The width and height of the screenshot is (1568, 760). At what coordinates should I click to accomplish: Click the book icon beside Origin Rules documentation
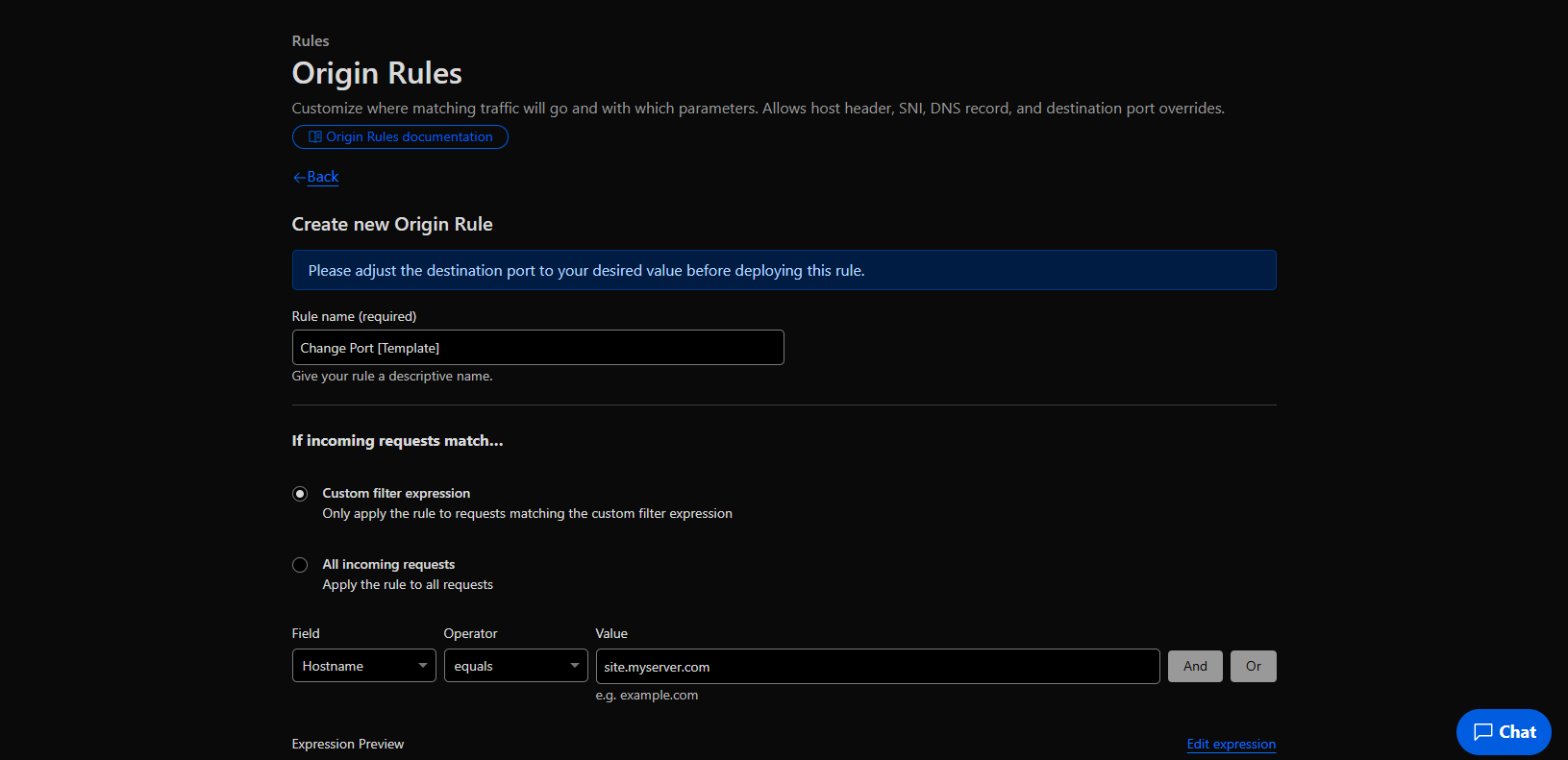314,137
